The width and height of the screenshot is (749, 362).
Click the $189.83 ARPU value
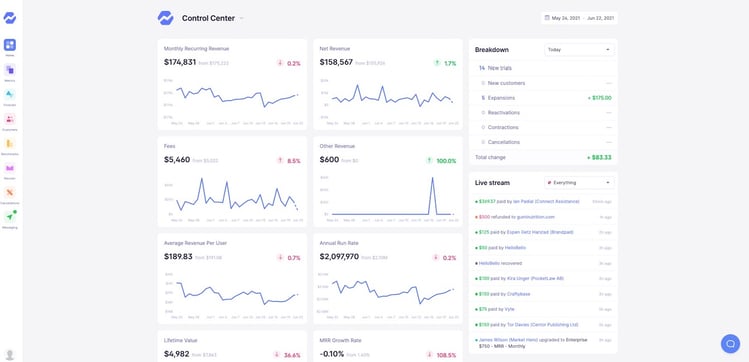(x=178, y=256)
